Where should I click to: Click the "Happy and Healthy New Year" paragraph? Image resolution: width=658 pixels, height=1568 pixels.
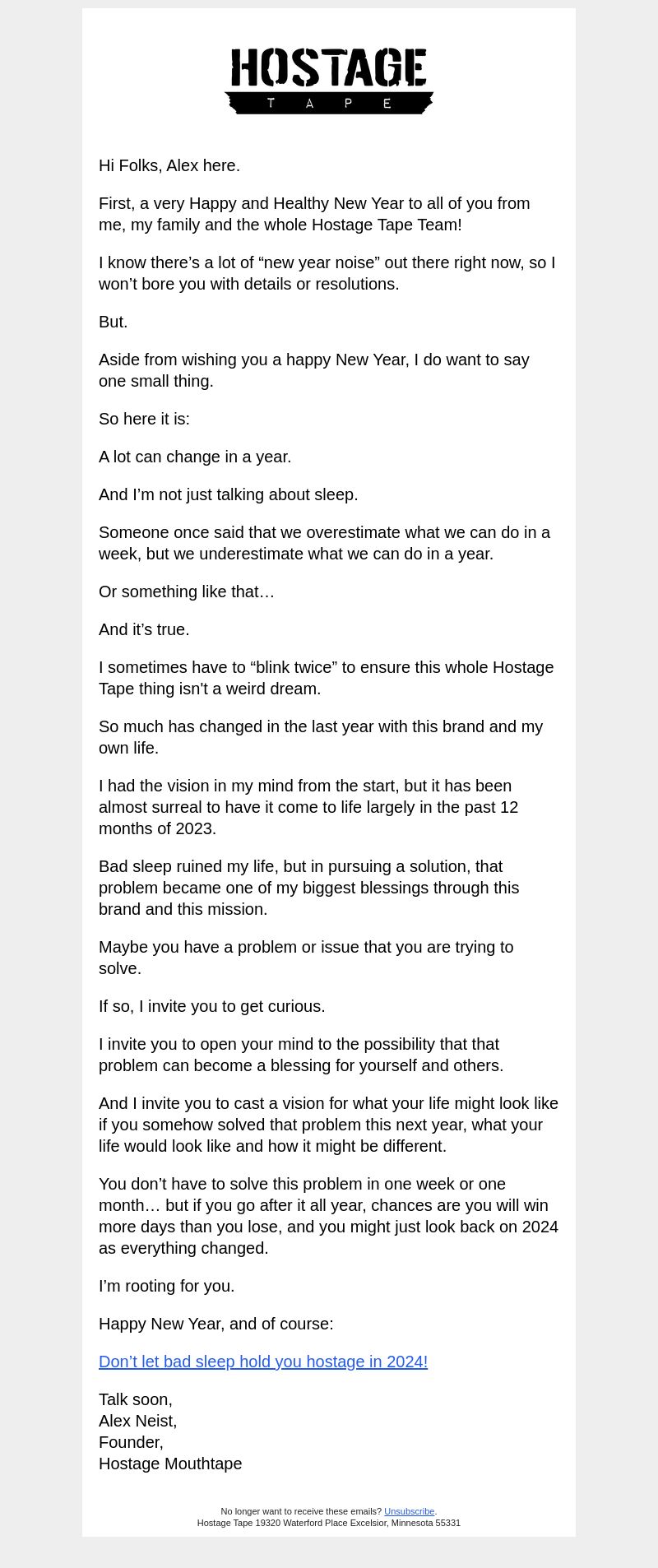[314, 214]
